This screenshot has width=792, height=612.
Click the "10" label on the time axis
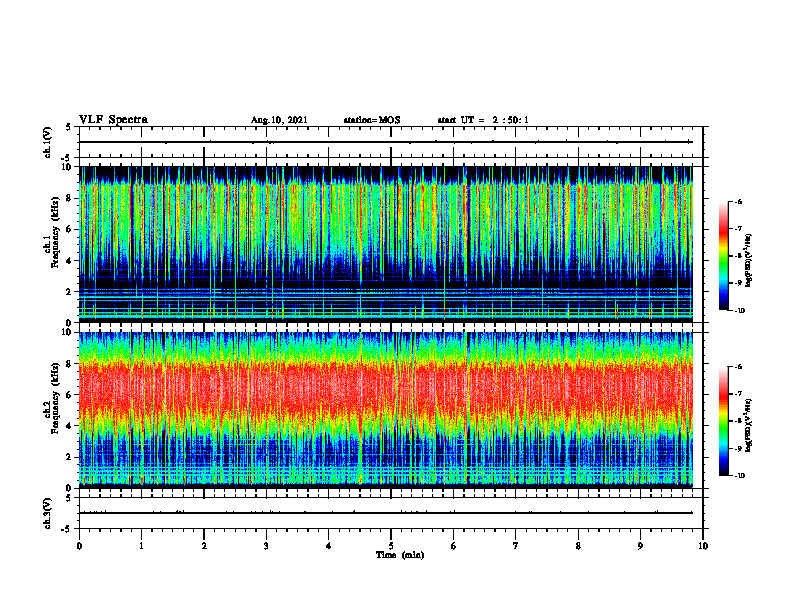pyautogui.click(x=703, y=546)
